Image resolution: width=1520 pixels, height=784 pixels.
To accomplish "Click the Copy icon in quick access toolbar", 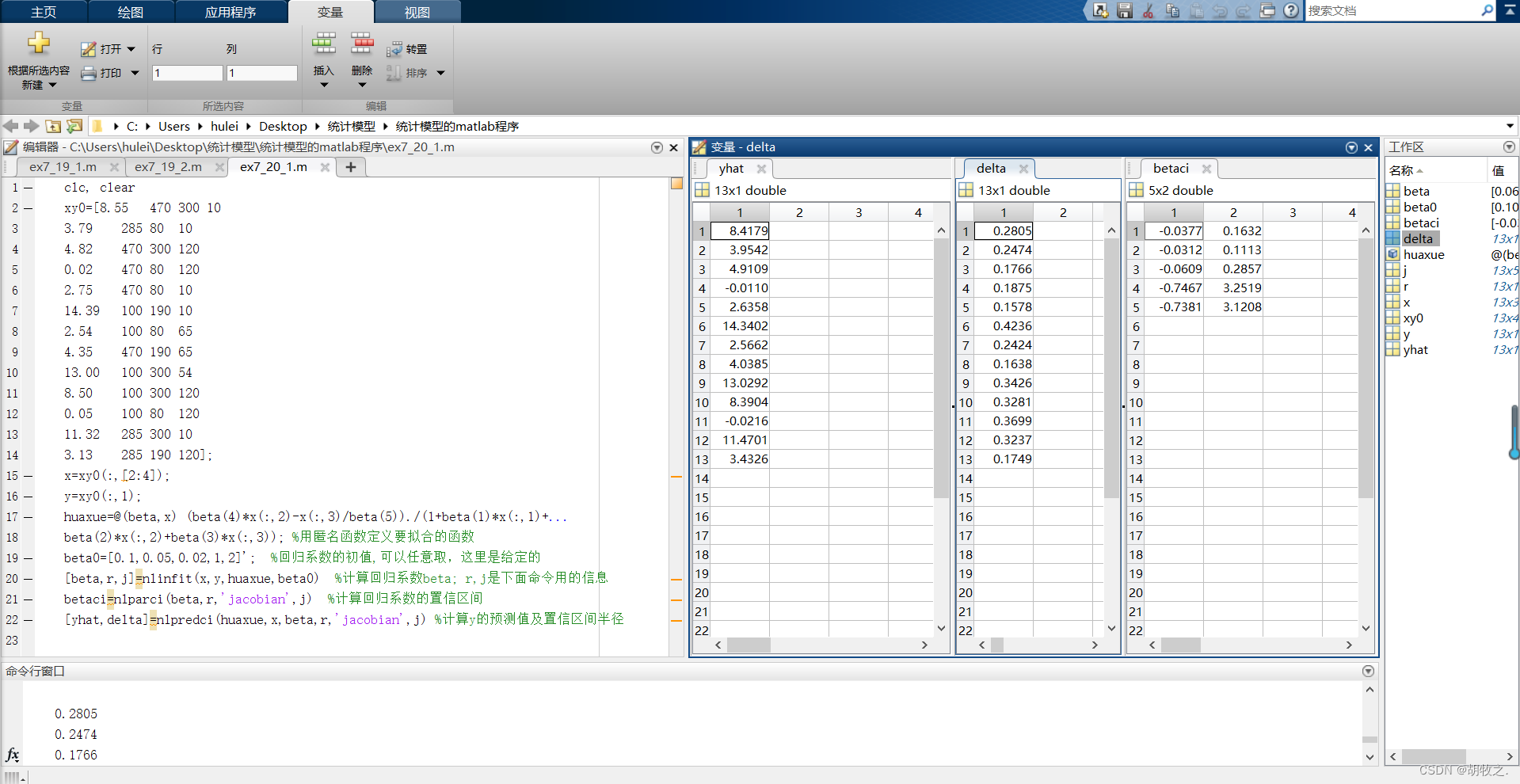I will click(x=1172, y=10).
